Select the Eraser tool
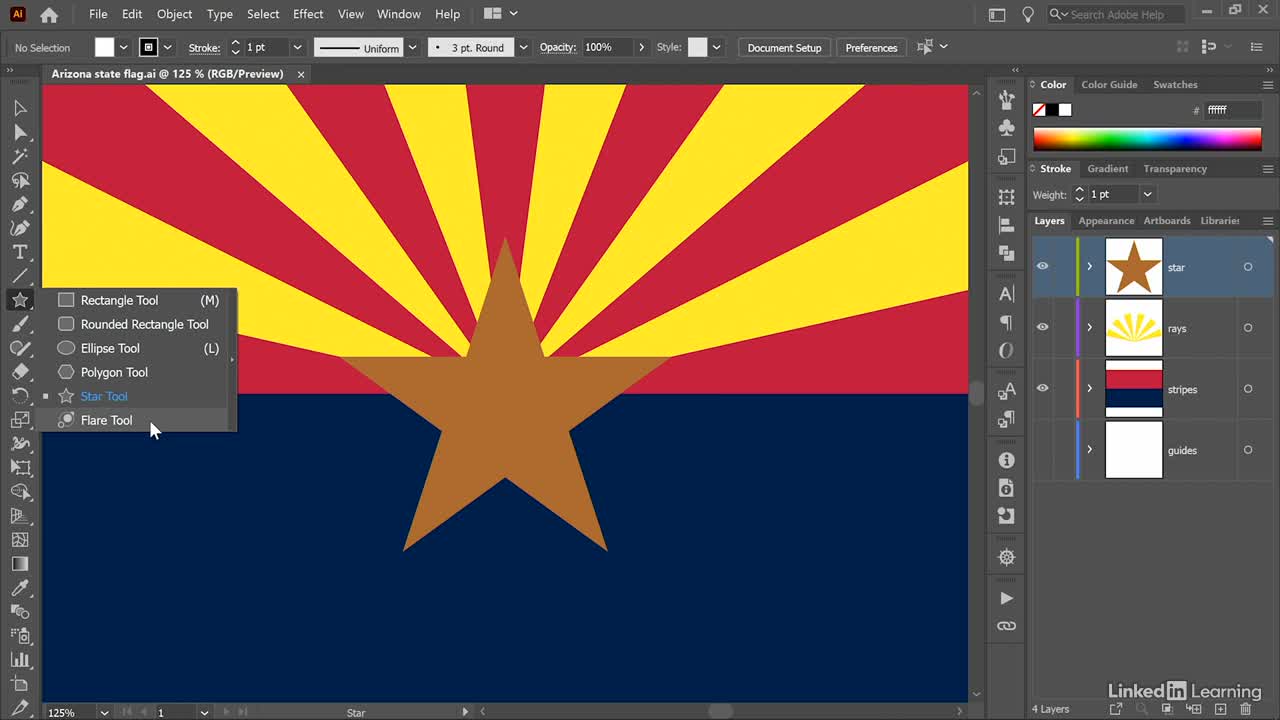The image size is (1280, 720). pos(20,372)
